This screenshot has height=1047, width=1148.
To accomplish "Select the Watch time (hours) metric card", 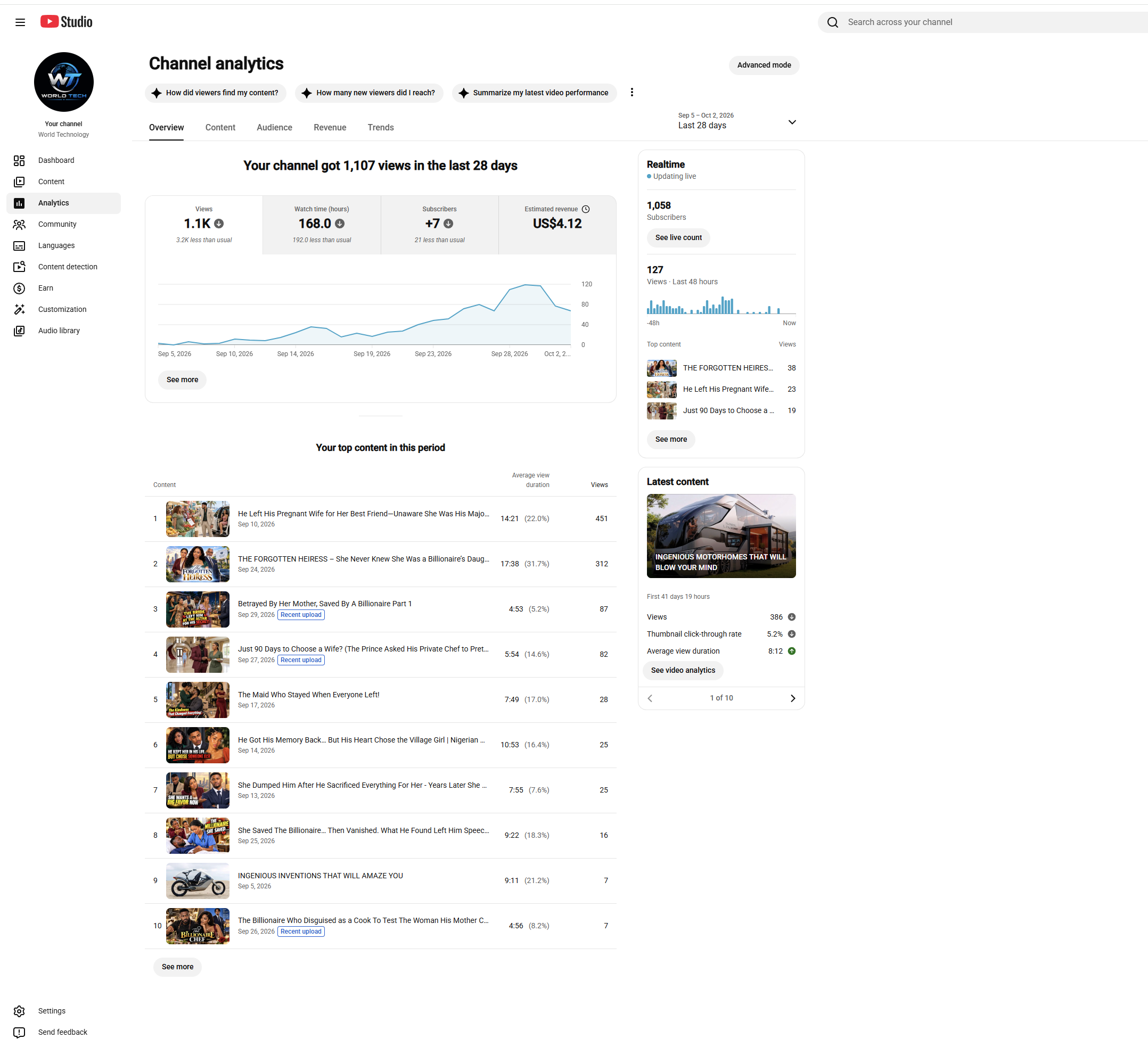I will click(322, 225).
